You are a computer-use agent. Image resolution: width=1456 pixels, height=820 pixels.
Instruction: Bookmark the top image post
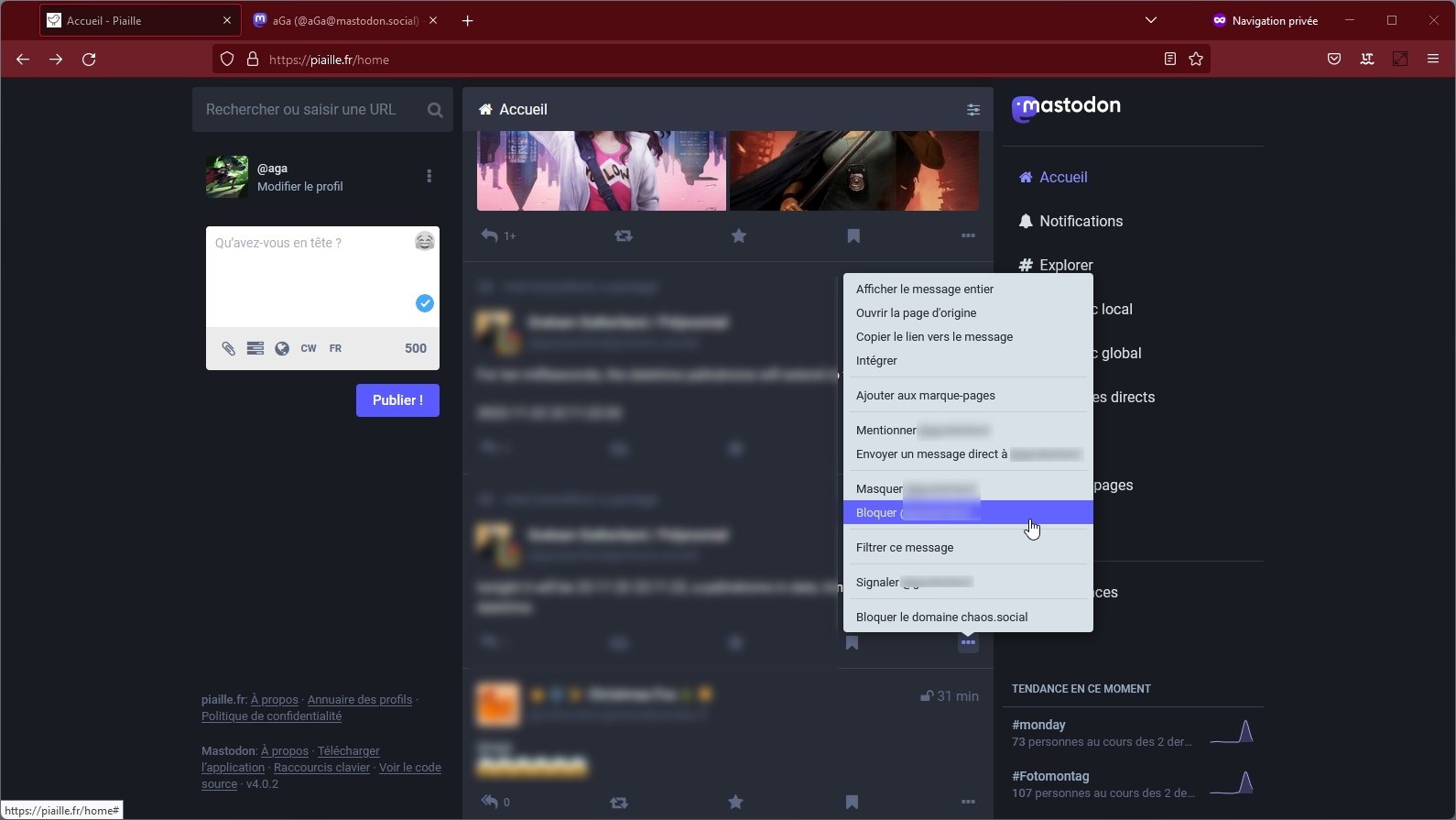pos(853,235)
